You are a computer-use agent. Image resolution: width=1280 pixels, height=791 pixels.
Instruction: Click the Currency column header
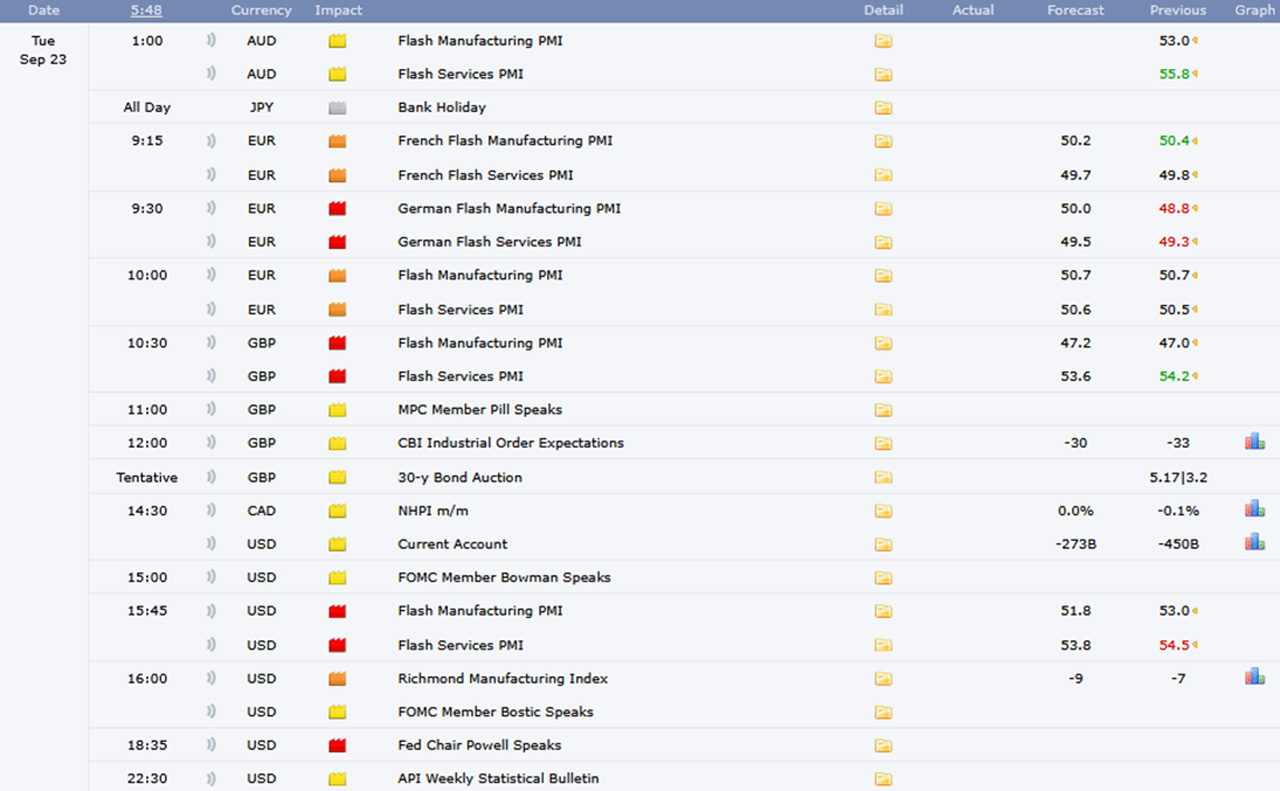261,10
